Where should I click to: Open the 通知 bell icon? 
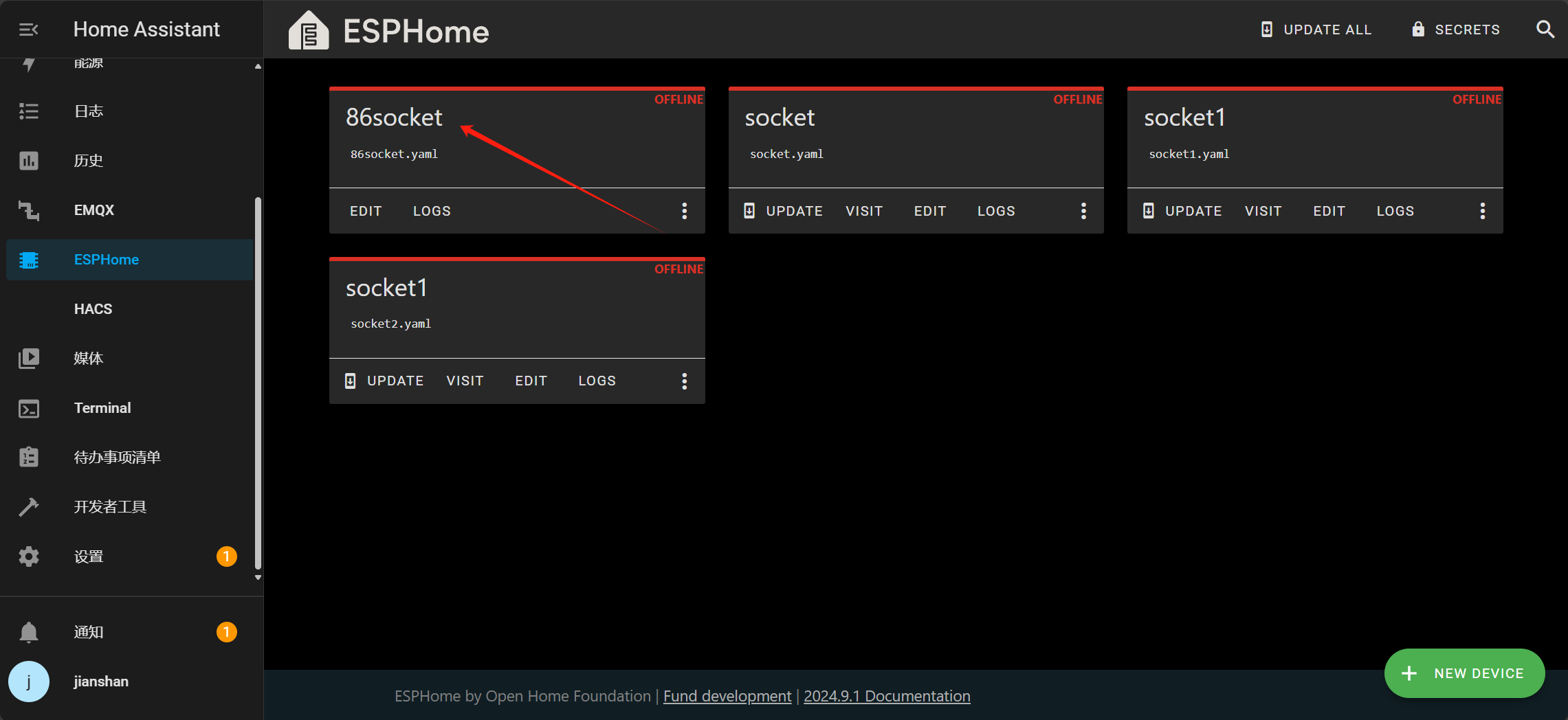click(28, 632)
